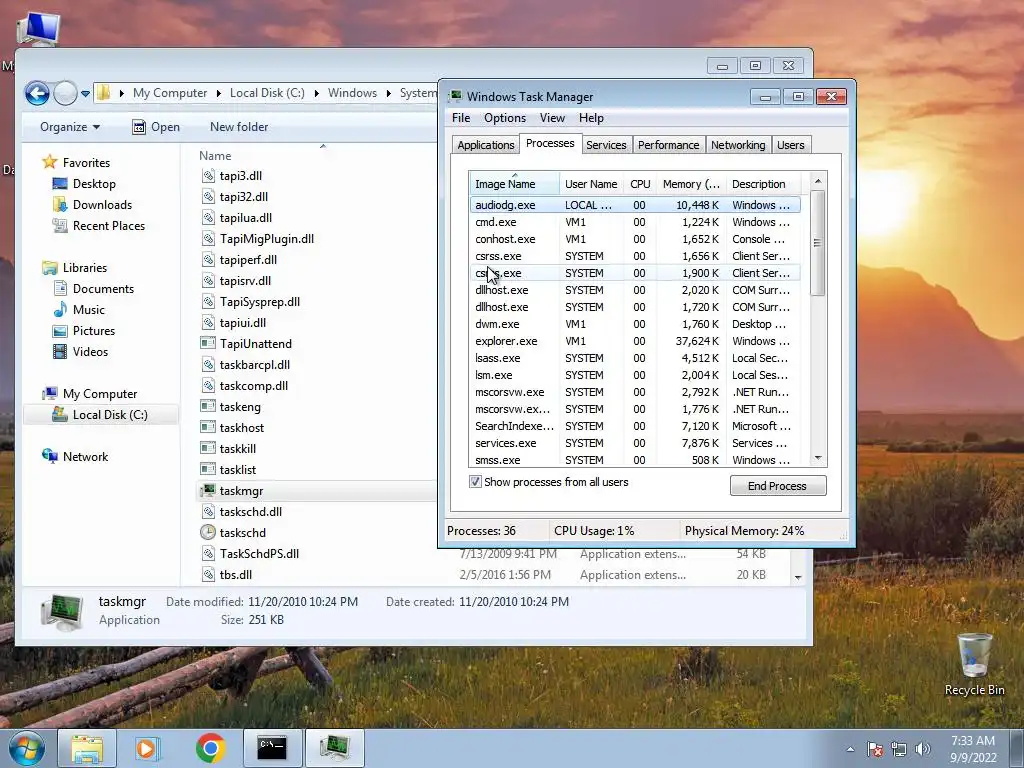Viewport: 1024px width, 768px height.
Task: Select TaskSchdPS.dll file
Action: point(259,553)
